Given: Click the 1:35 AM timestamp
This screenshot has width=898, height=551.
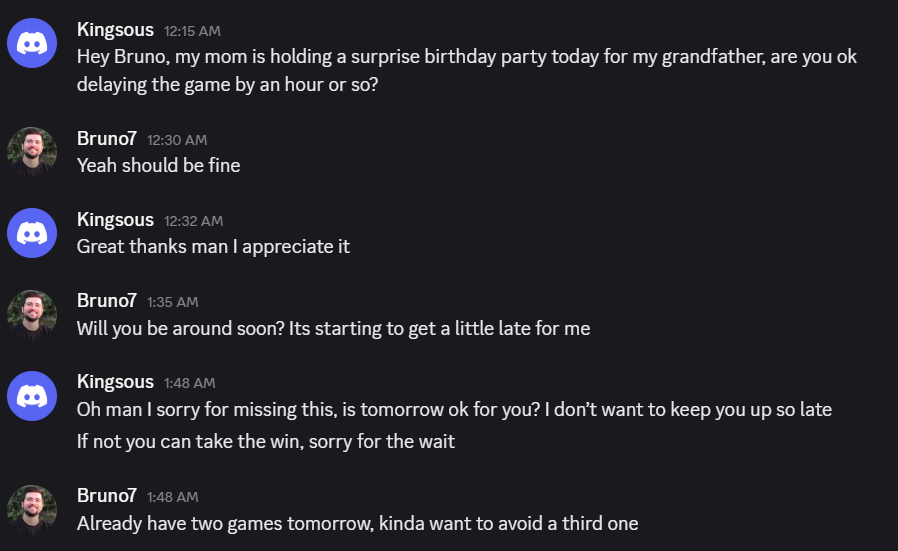Looking at the screenshot, I should 172,302.
